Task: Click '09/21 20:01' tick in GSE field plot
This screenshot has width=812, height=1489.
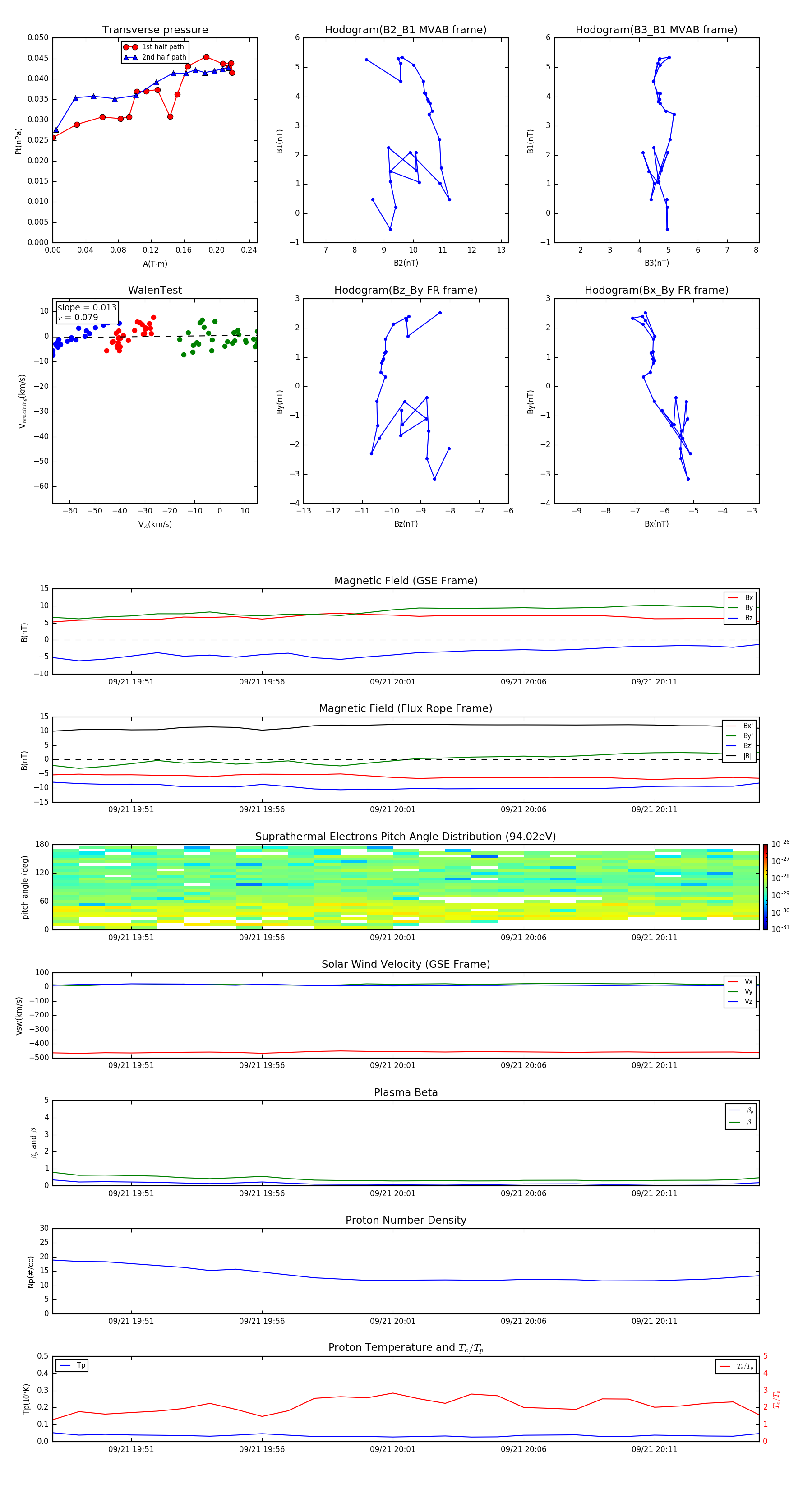Action: click(x=393, y=681)
